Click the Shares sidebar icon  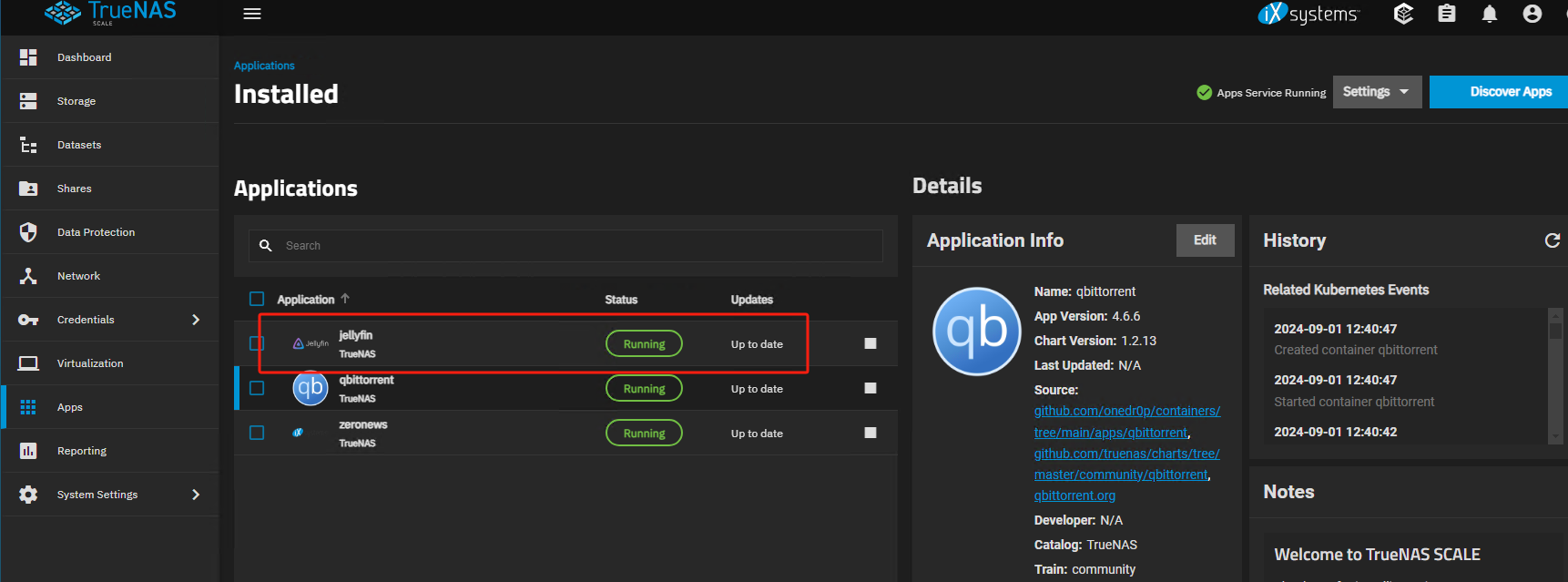[28, 189]
